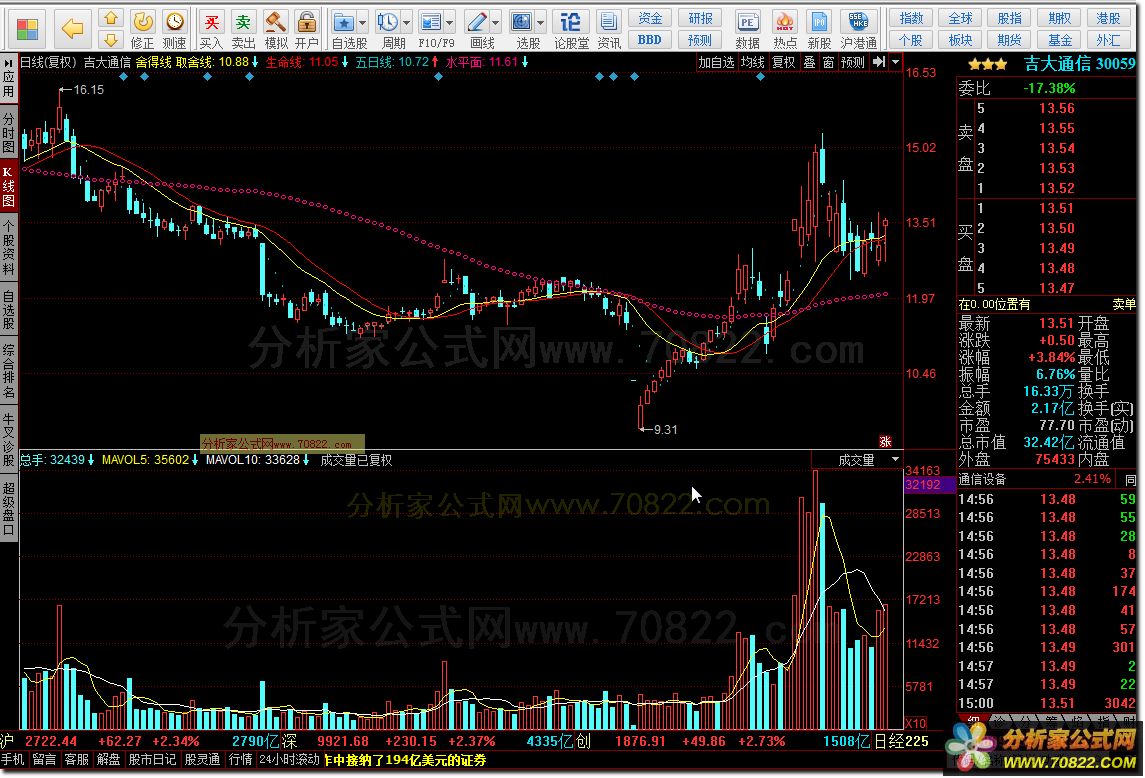Open the 修正 correction tool
1145x778 pixels.
(142, 30)
